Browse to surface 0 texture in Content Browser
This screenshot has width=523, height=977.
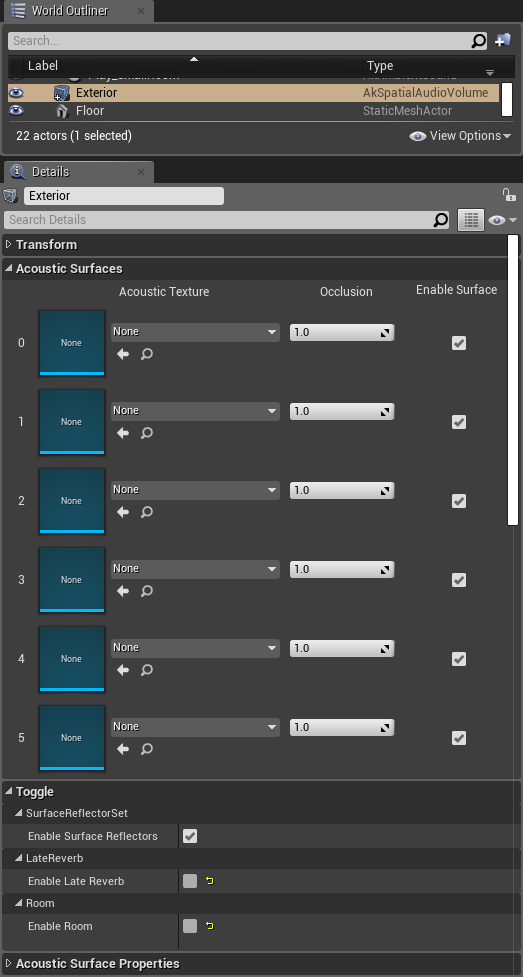pos(146,354)
